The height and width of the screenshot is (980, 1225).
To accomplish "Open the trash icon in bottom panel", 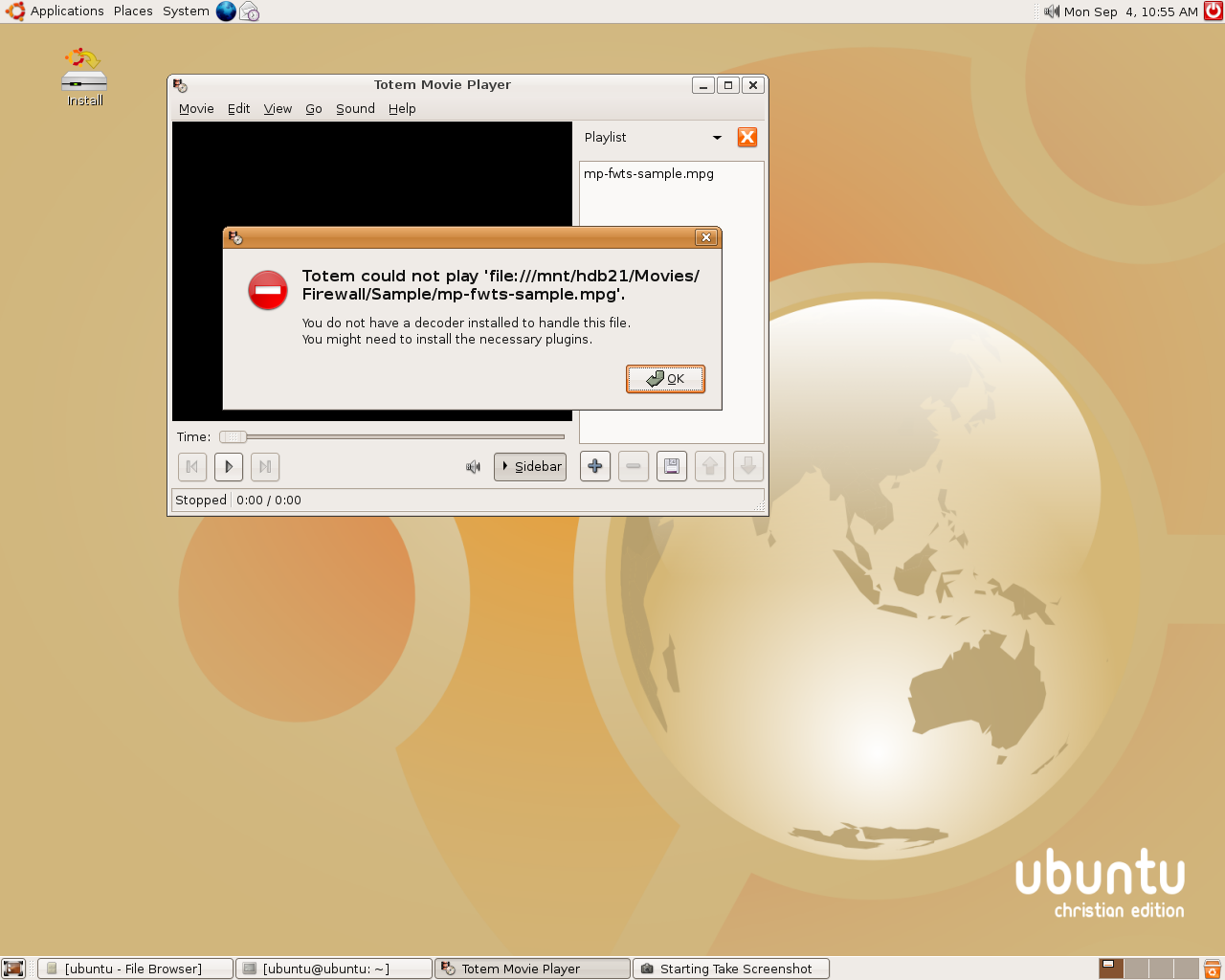I will click(1213, 969).
